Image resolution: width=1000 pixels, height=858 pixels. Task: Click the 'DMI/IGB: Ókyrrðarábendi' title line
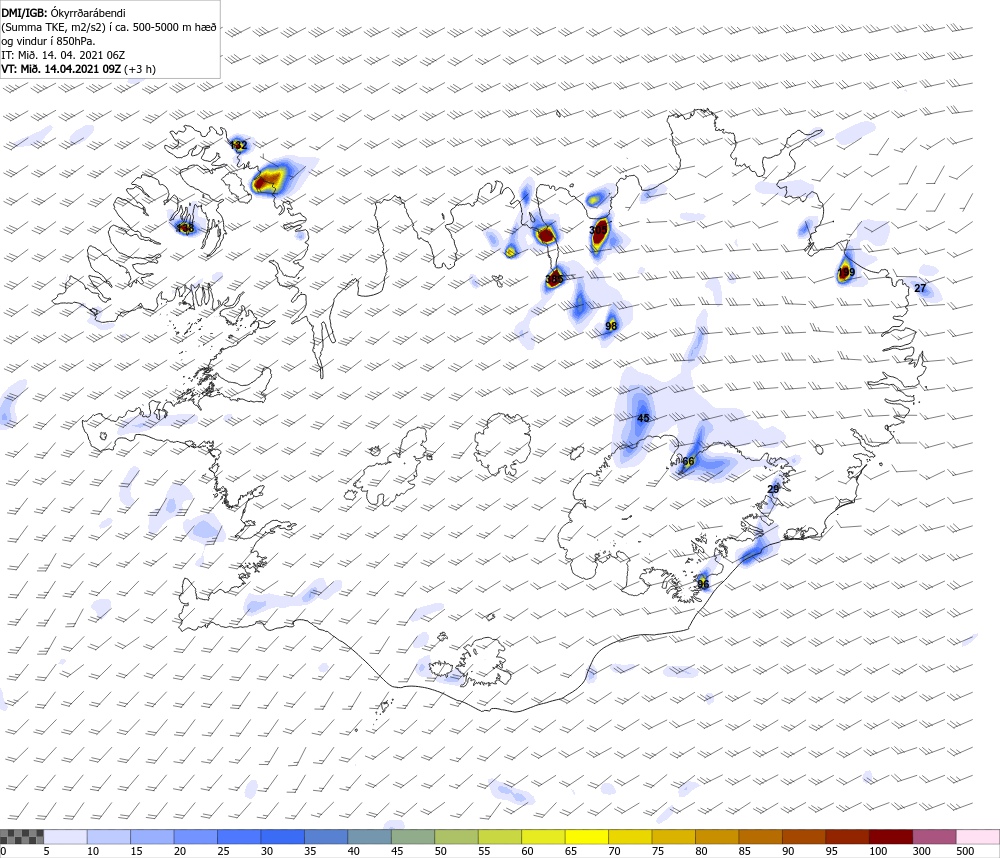(x=64, y=13)
